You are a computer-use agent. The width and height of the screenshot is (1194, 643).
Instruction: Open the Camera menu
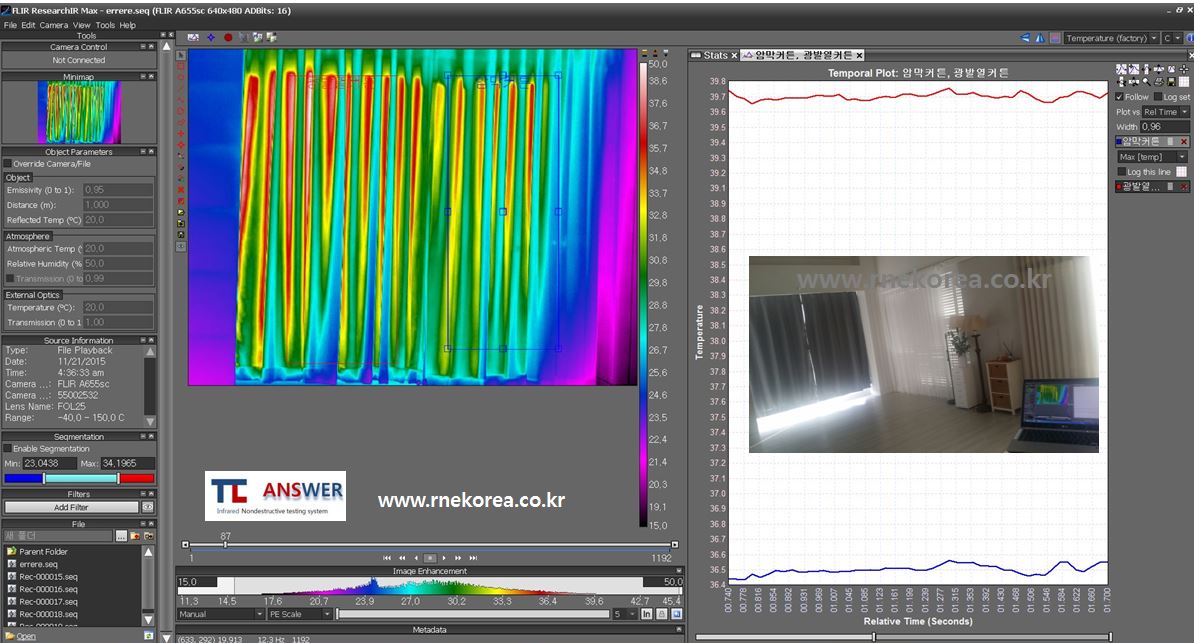click(x=54, y=25)
